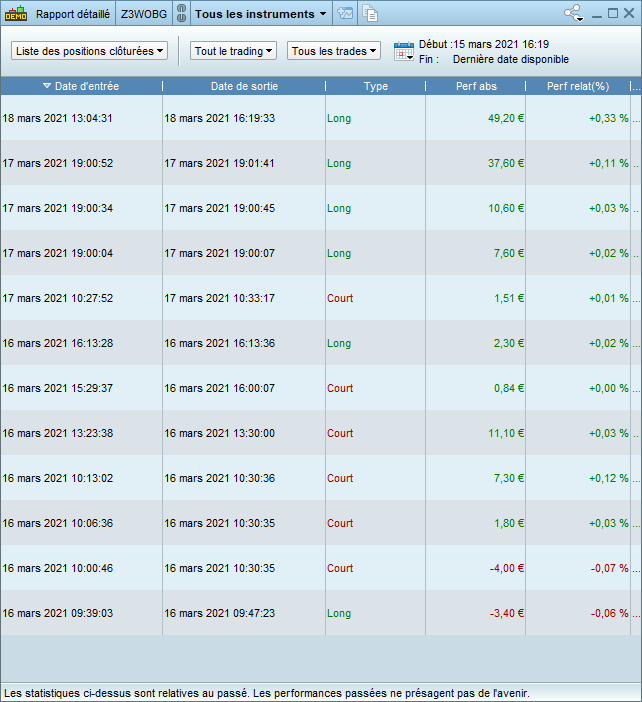
Task: Sort by Date de sortie column
Action: pyautogui.click(x=244, y=86)
